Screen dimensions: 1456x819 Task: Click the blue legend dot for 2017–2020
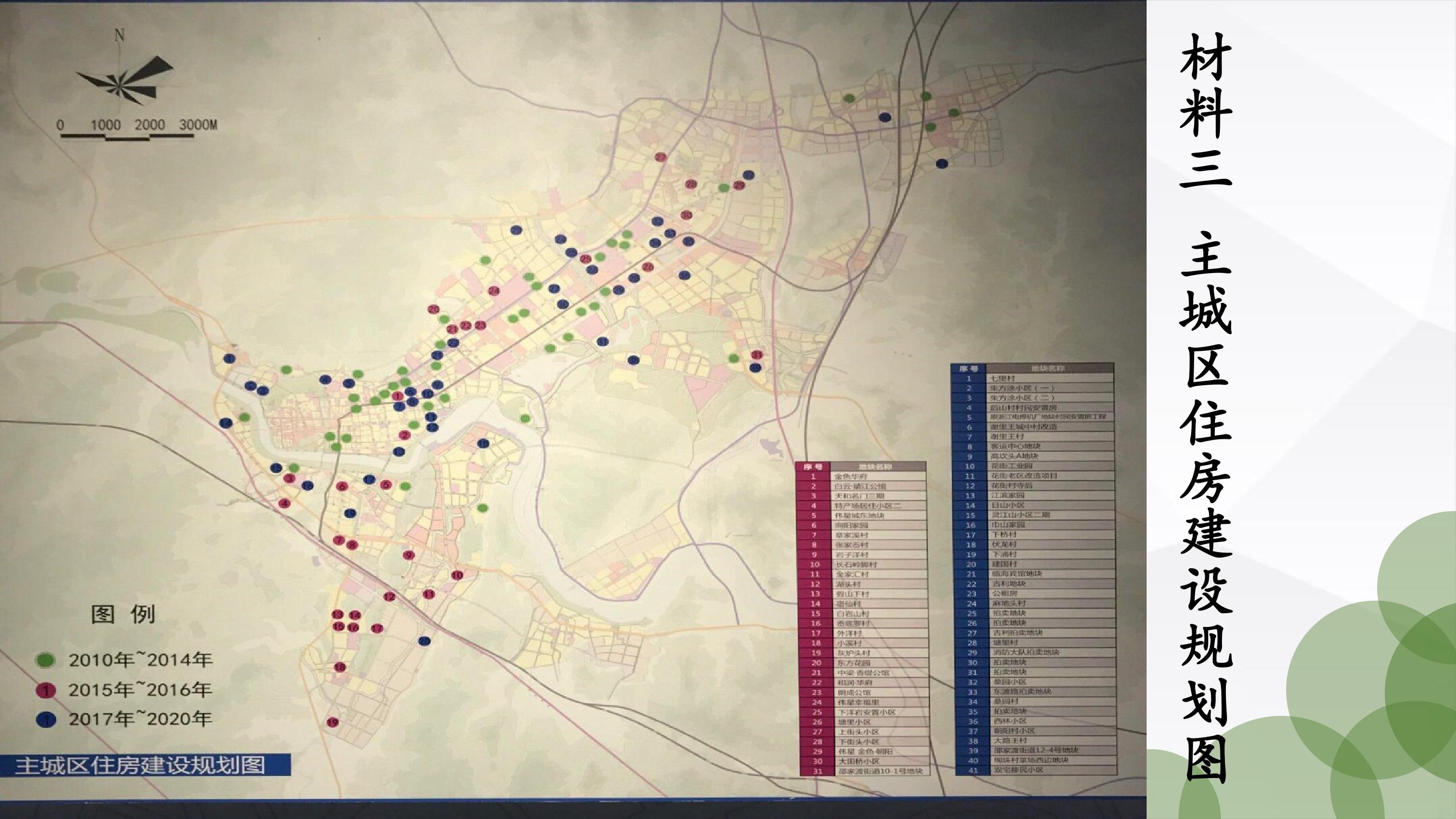(x=46, y=719)
